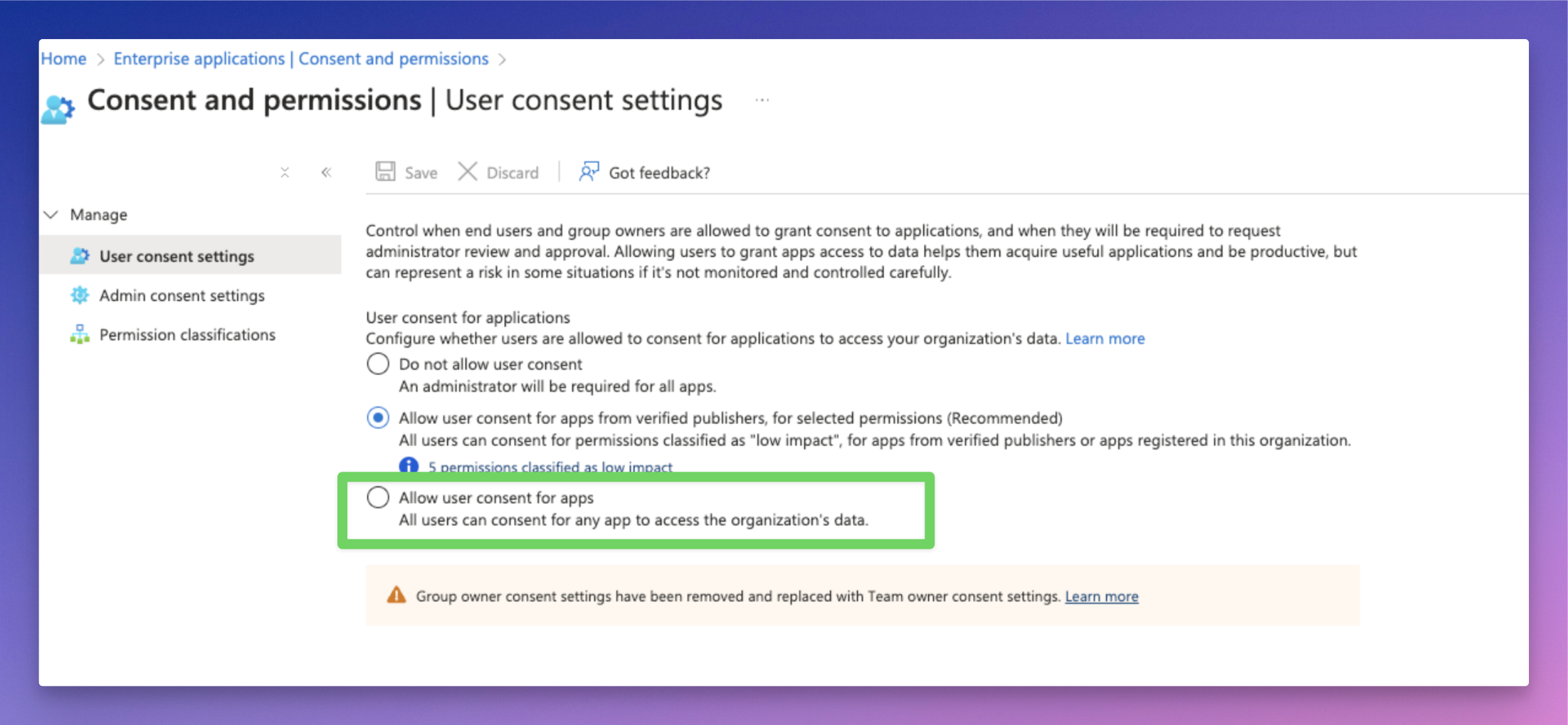Select Allow user consent for apps
The width and height of the screenshot is (1568, 725).
[x=378, y=497]
